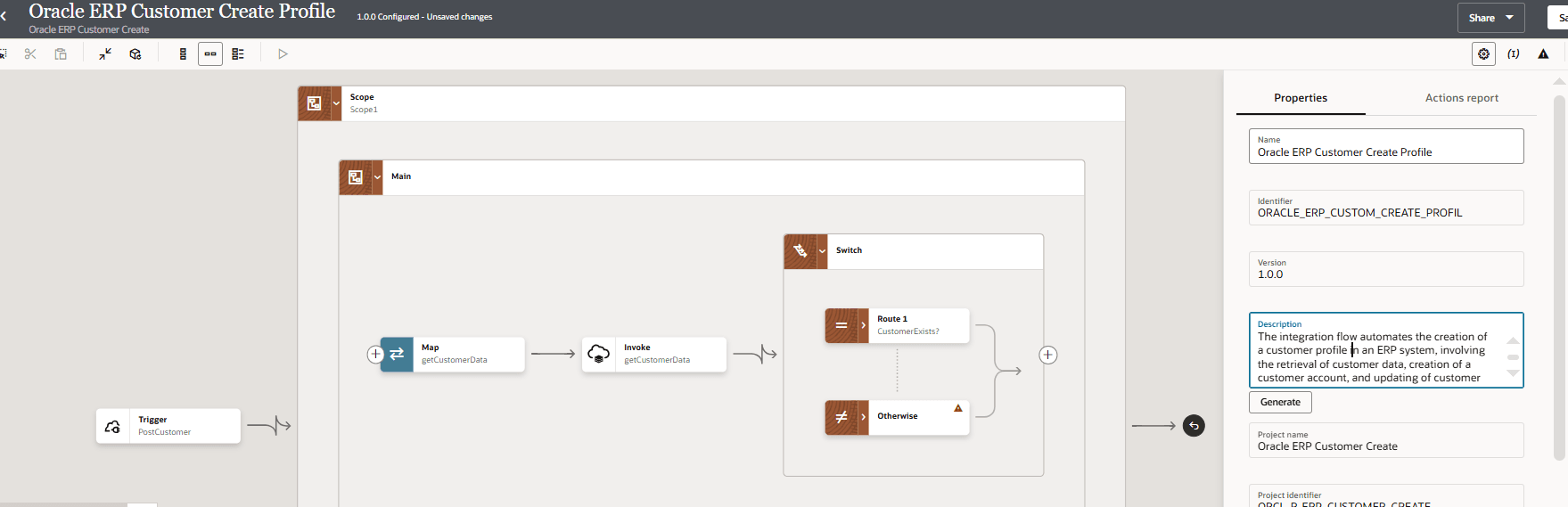Screen dimensions: 1568x507
Task: Step the Description text area down
Action: [x=1513, y=373]
